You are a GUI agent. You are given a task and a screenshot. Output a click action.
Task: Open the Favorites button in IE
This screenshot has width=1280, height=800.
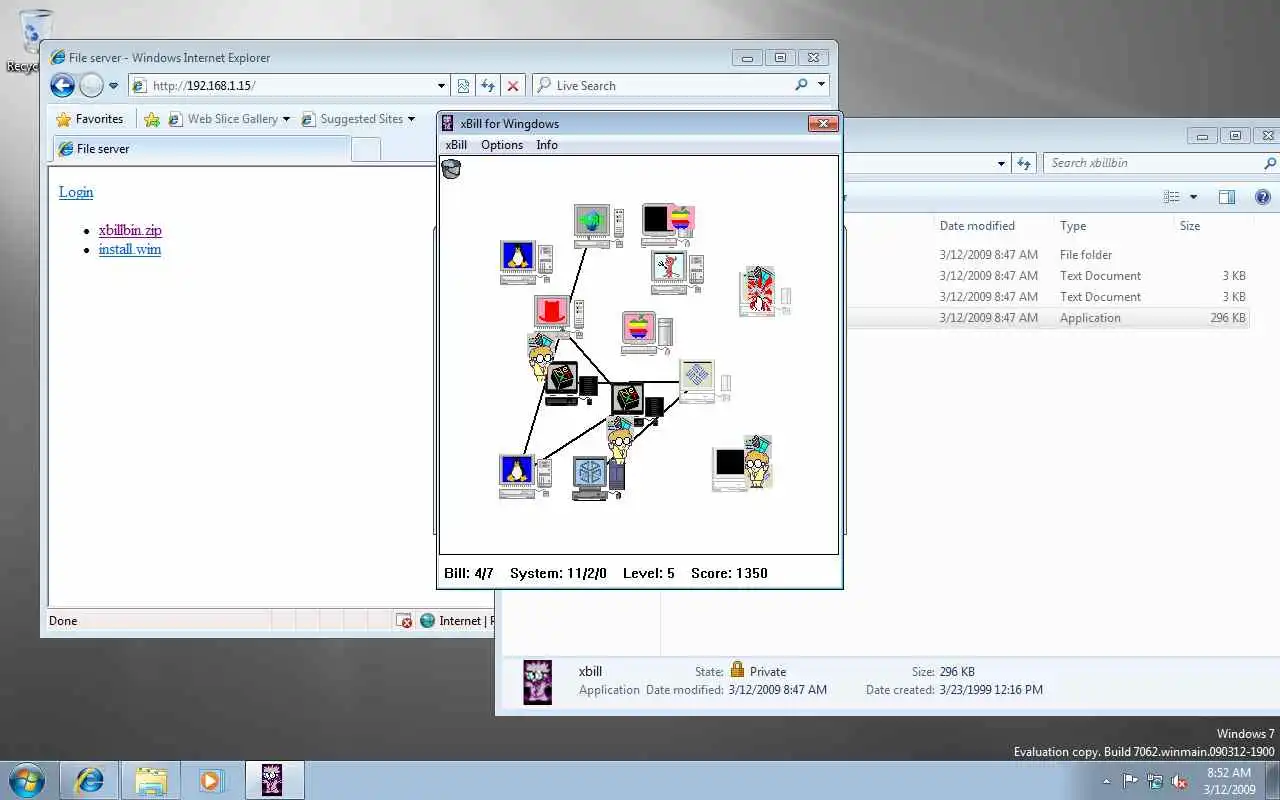(90, 119)
